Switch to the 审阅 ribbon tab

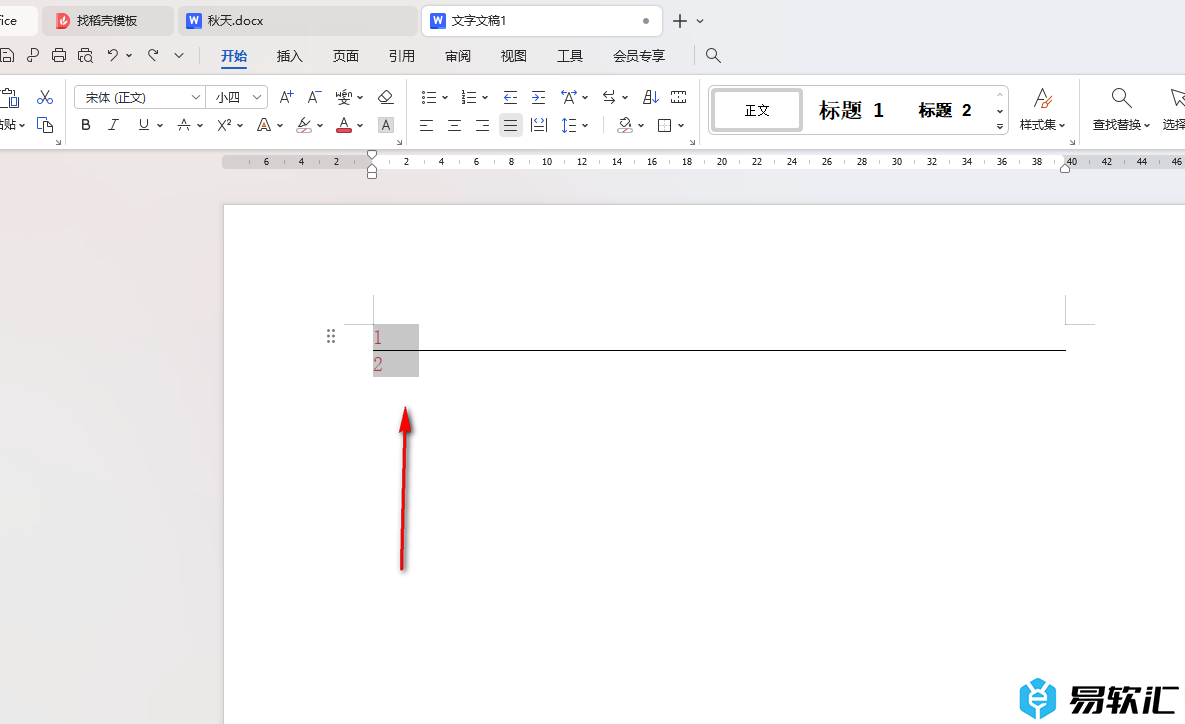click(457, 56)
